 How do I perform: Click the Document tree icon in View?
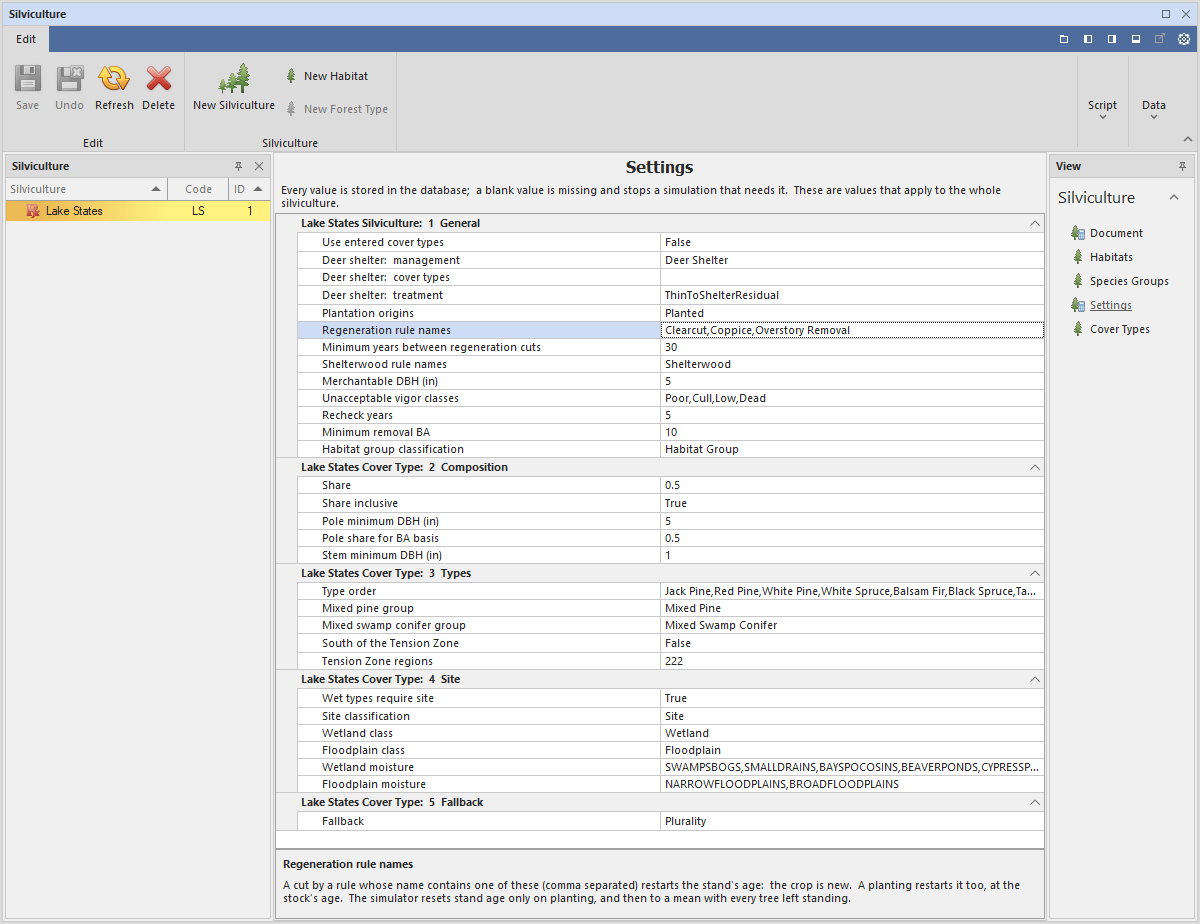1078,233
